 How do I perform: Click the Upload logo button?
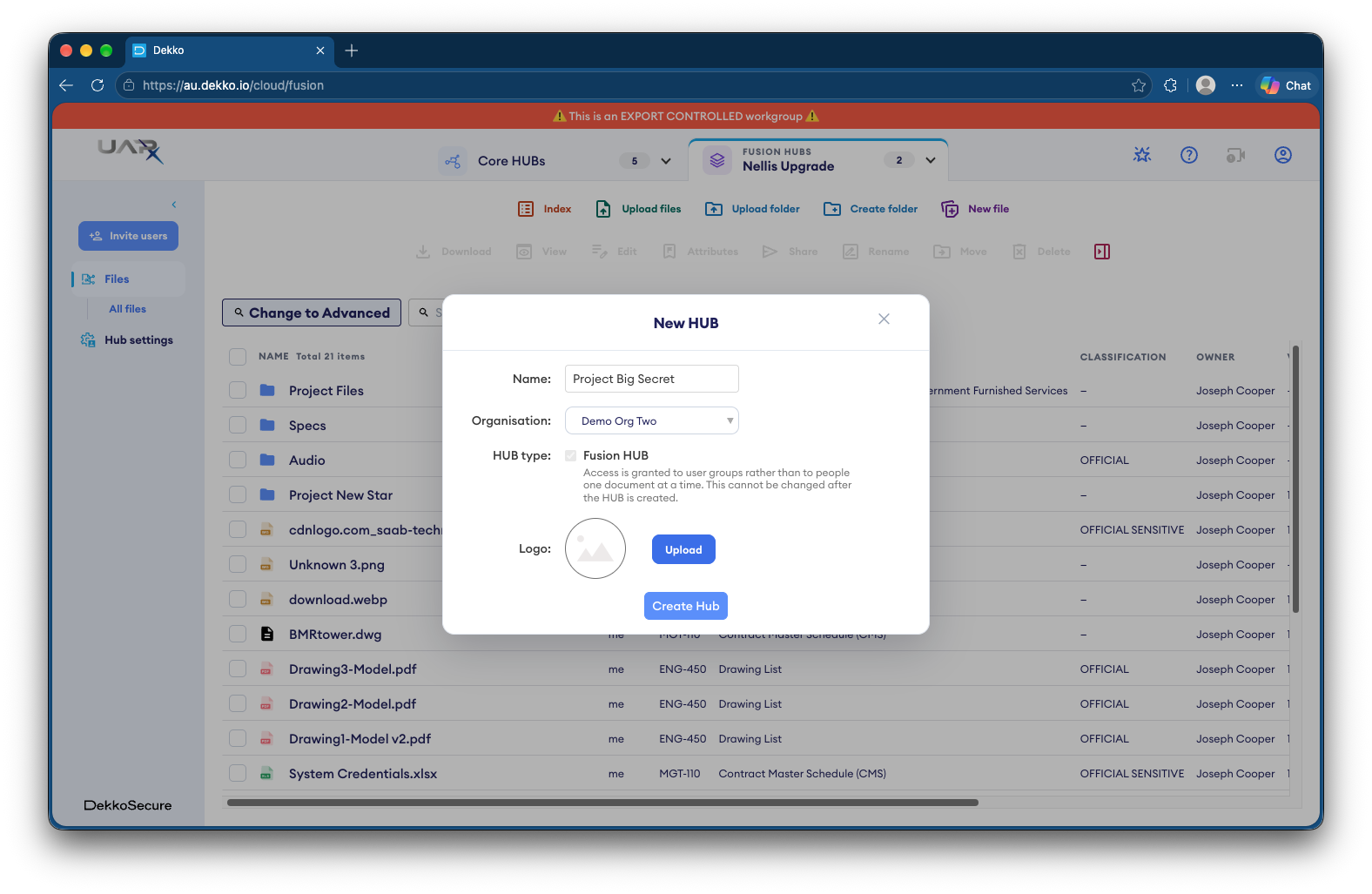[x=683, y=549]
